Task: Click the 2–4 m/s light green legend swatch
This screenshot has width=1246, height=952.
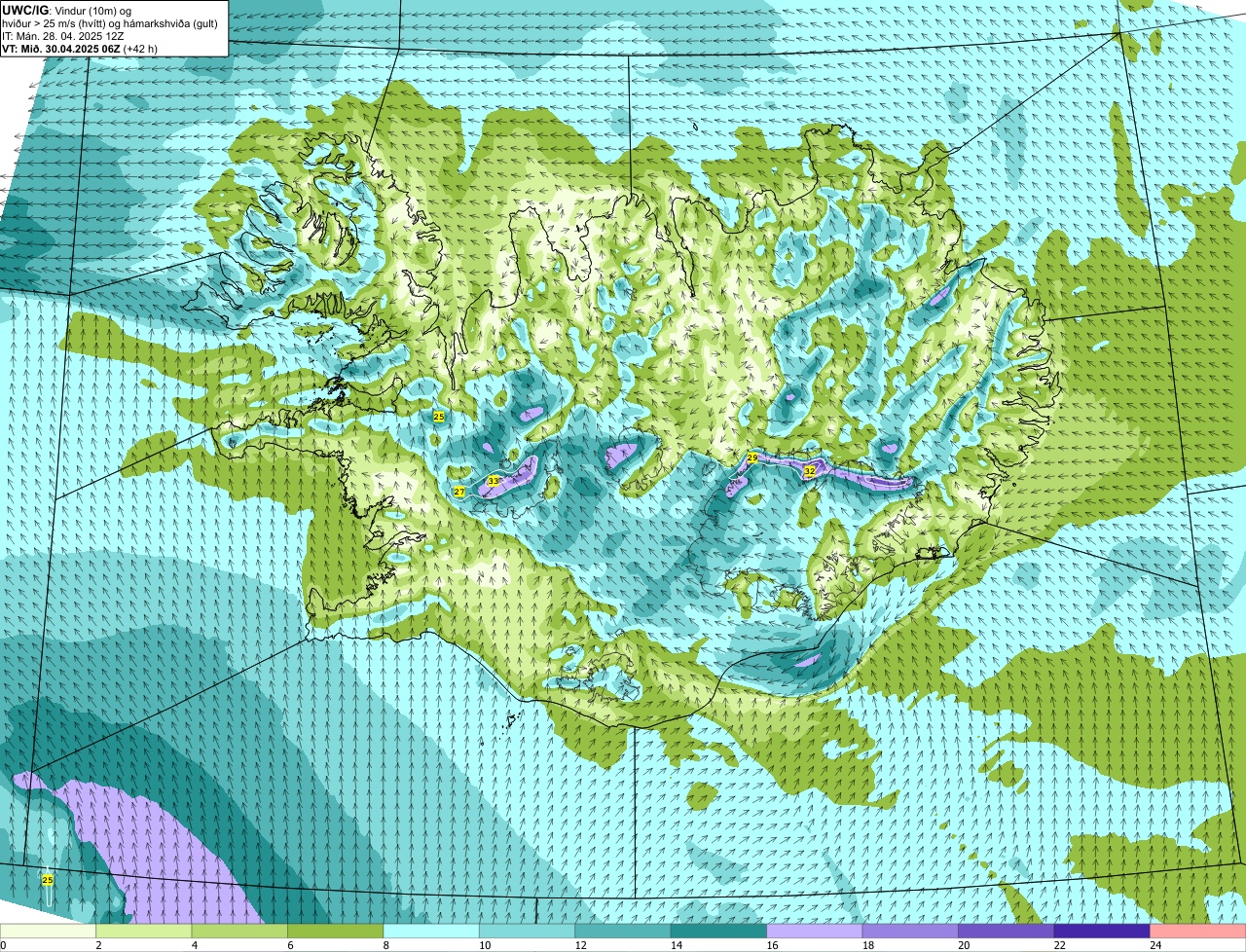Action: [144, 932]
